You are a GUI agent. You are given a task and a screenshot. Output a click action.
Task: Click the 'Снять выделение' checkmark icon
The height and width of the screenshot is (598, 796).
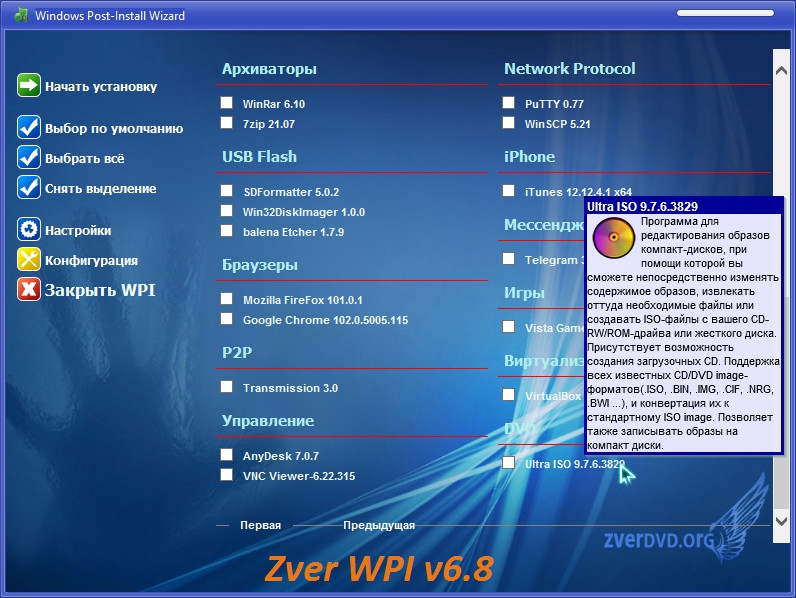click(x=28, y=187)
